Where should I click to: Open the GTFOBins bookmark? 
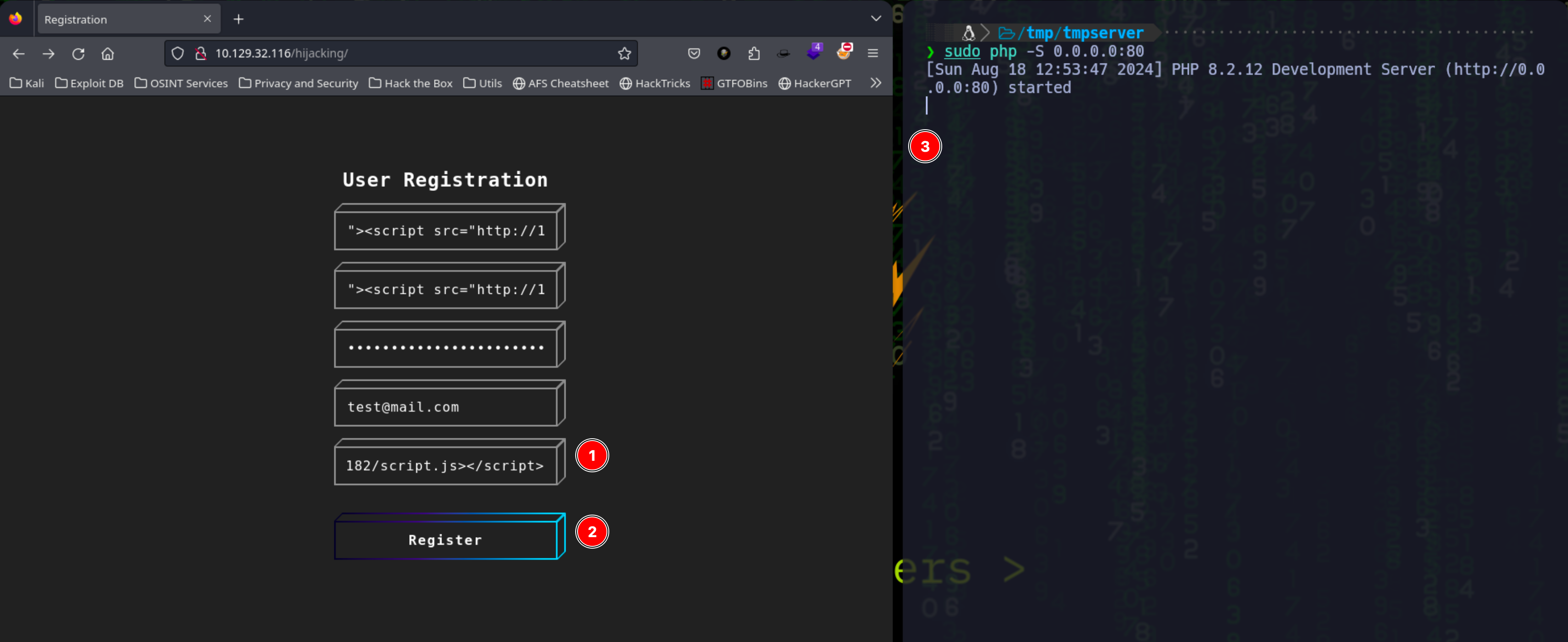[x=734, y=83]
